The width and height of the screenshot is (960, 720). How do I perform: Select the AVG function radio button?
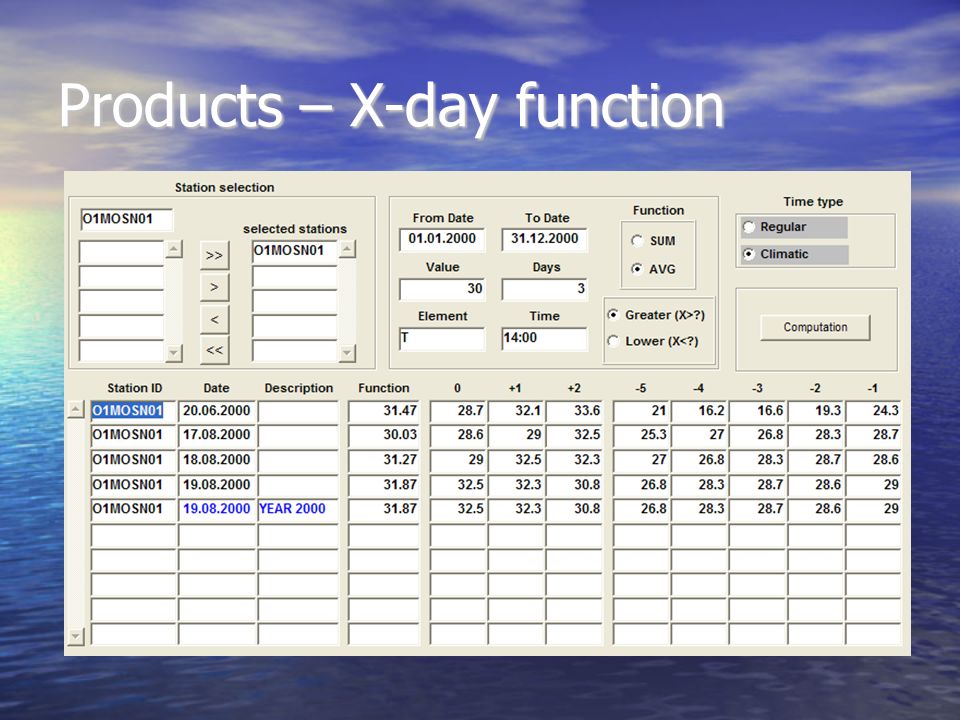coord(637,269)
